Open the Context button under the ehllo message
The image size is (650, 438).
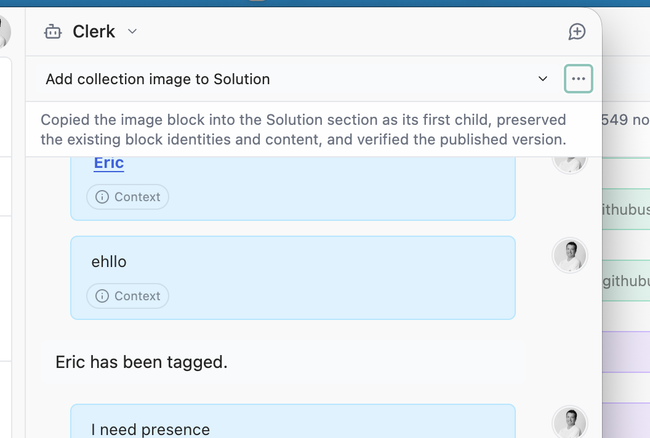click(x=128, y=296)
